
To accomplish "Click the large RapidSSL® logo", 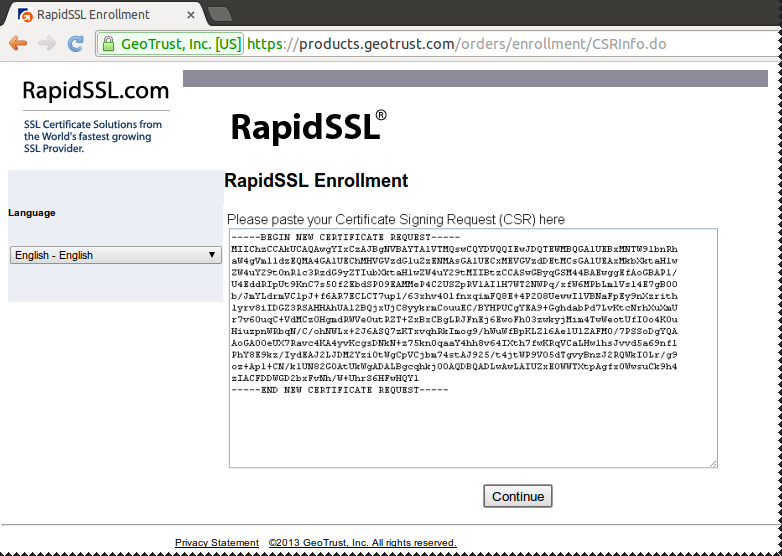I will (x=308, y=127).
